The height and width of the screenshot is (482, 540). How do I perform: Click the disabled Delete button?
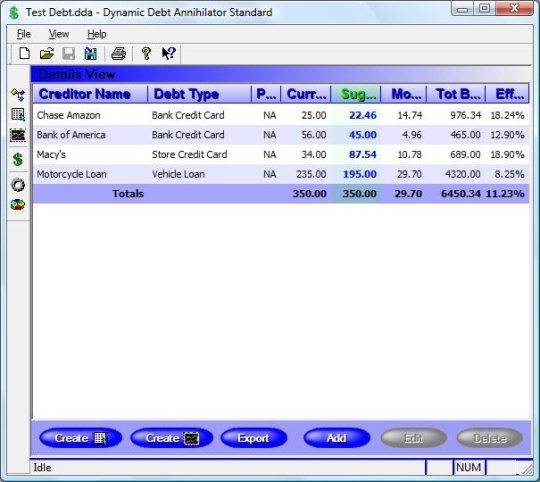click(x=490, y=438)
